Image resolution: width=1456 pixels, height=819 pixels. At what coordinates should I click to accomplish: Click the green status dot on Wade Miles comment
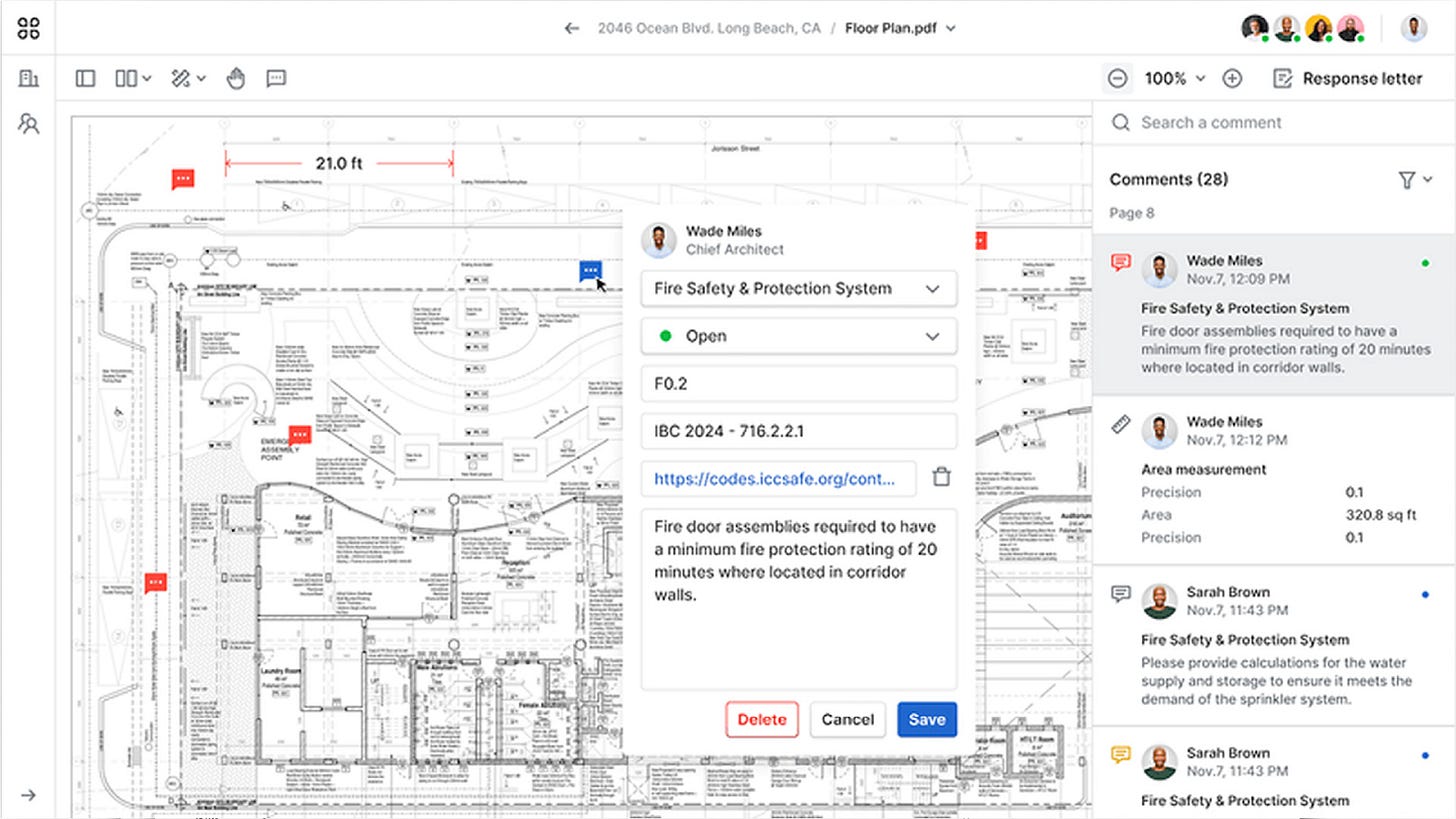1425,263
